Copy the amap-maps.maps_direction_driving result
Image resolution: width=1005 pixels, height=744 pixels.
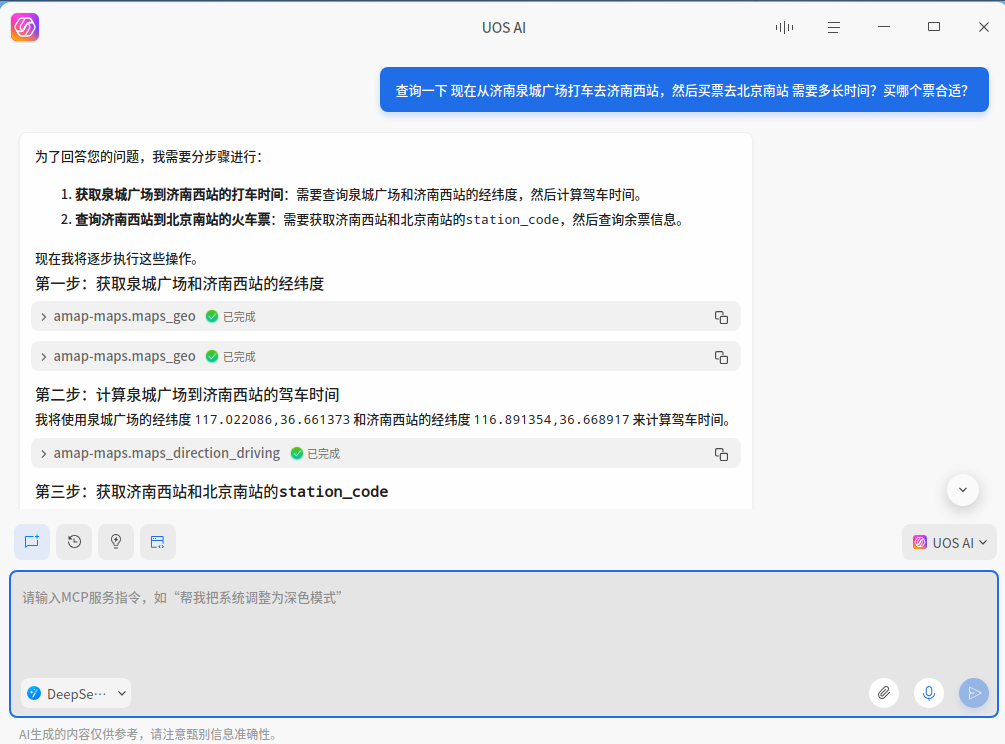pos(721,454)
